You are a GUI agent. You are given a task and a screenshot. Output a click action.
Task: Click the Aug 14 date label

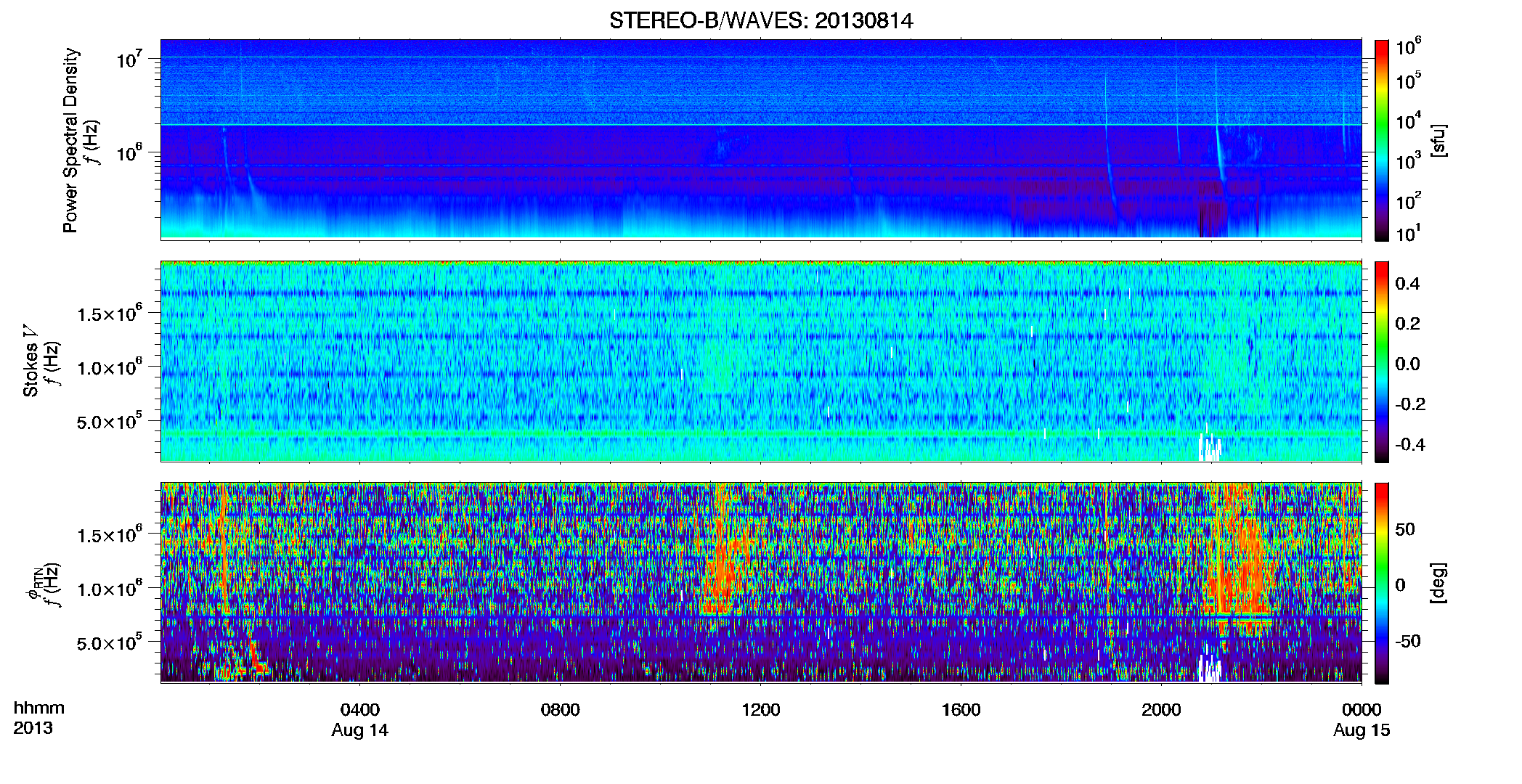[x=360, y=730]
